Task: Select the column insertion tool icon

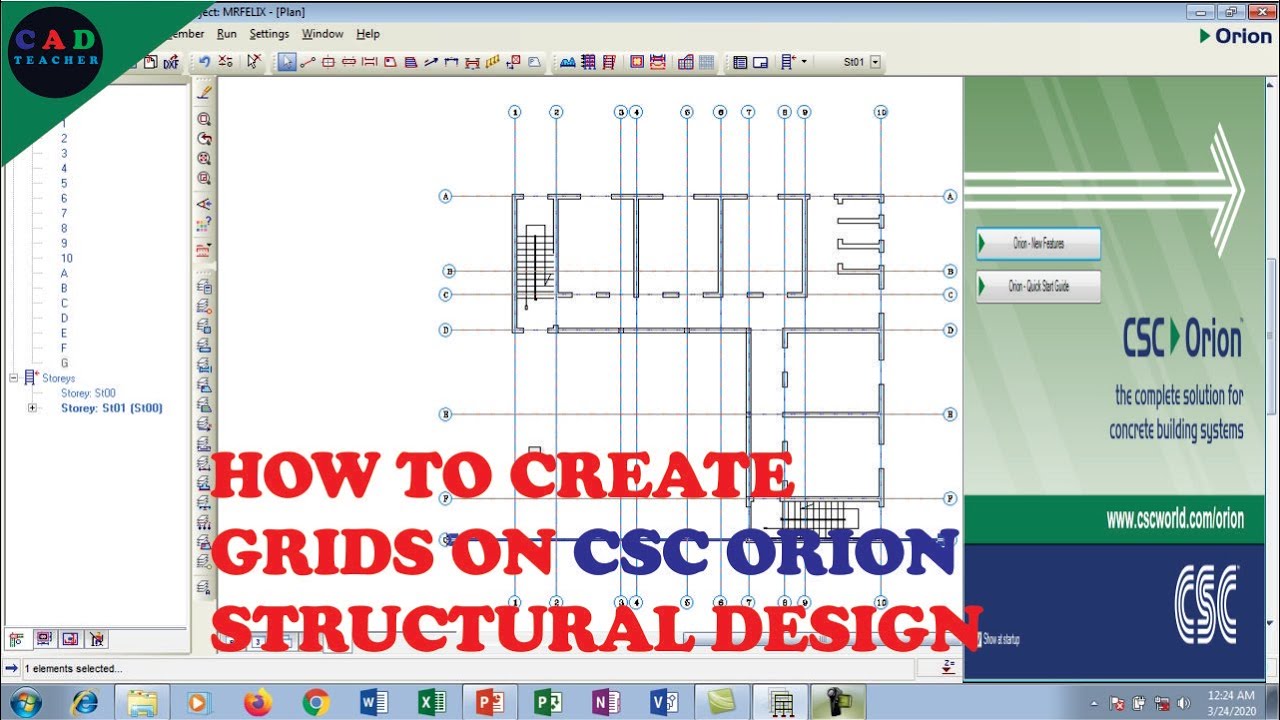Action: click(329, 62)
